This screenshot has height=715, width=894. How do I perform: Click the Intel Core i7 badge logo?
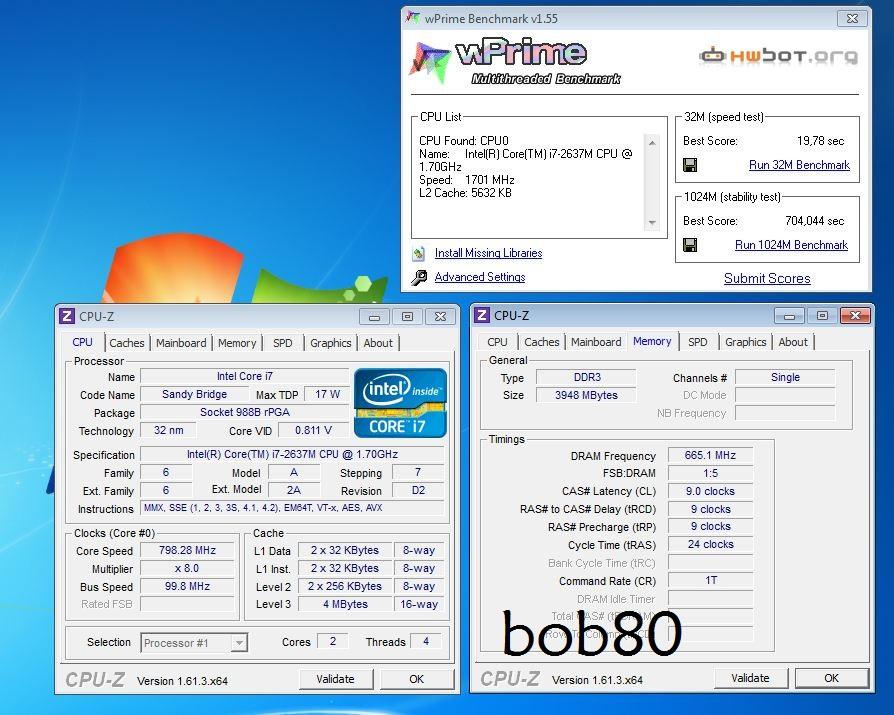400,403
